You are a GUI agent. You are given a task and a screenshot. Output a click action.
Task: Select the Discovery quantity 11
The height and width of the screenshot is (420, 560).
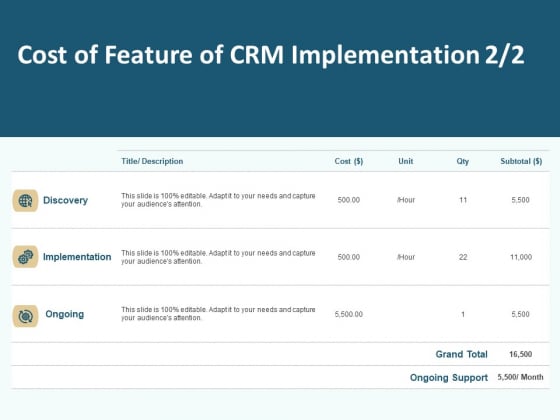click(x=463, y=200)
